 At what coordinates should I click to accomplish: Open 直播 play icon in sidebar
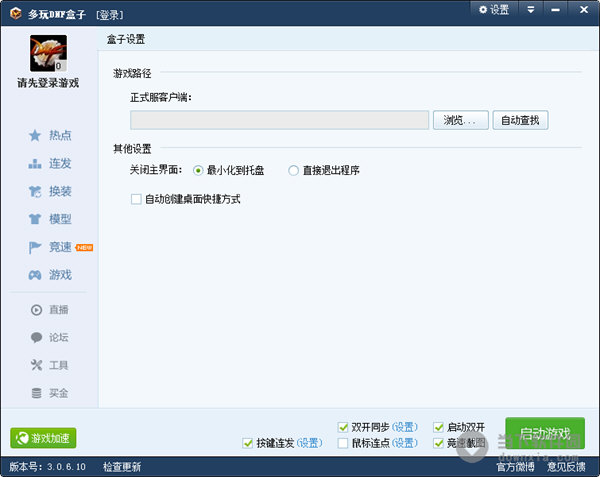pyautogui.click(x=36, y=310)
